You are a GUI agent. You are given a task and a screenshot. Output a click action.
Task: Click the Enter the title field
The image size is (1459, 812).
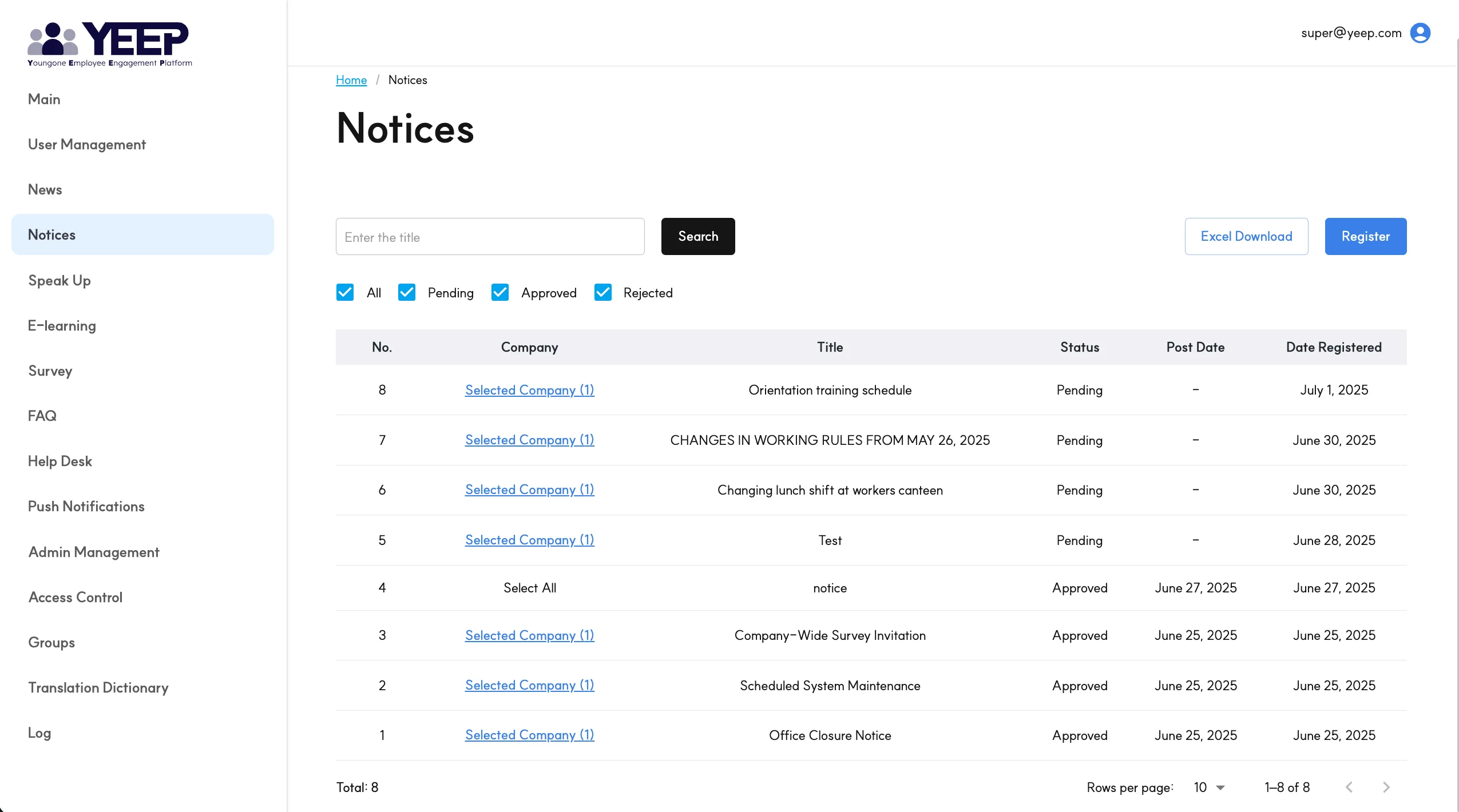pyautogui.click(x=490, y=236)
